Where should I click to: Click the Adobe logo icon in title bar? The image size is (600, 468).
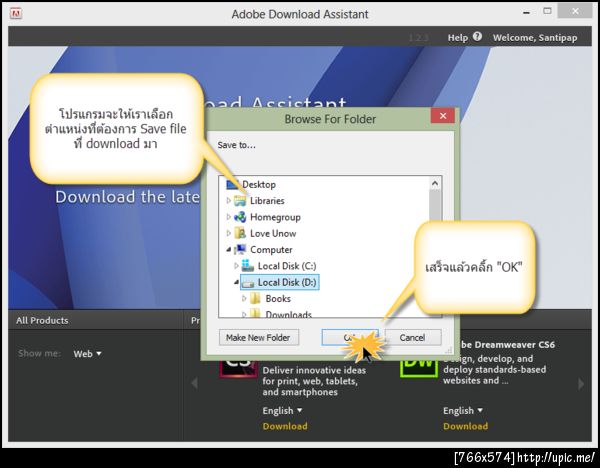[16, 14]
